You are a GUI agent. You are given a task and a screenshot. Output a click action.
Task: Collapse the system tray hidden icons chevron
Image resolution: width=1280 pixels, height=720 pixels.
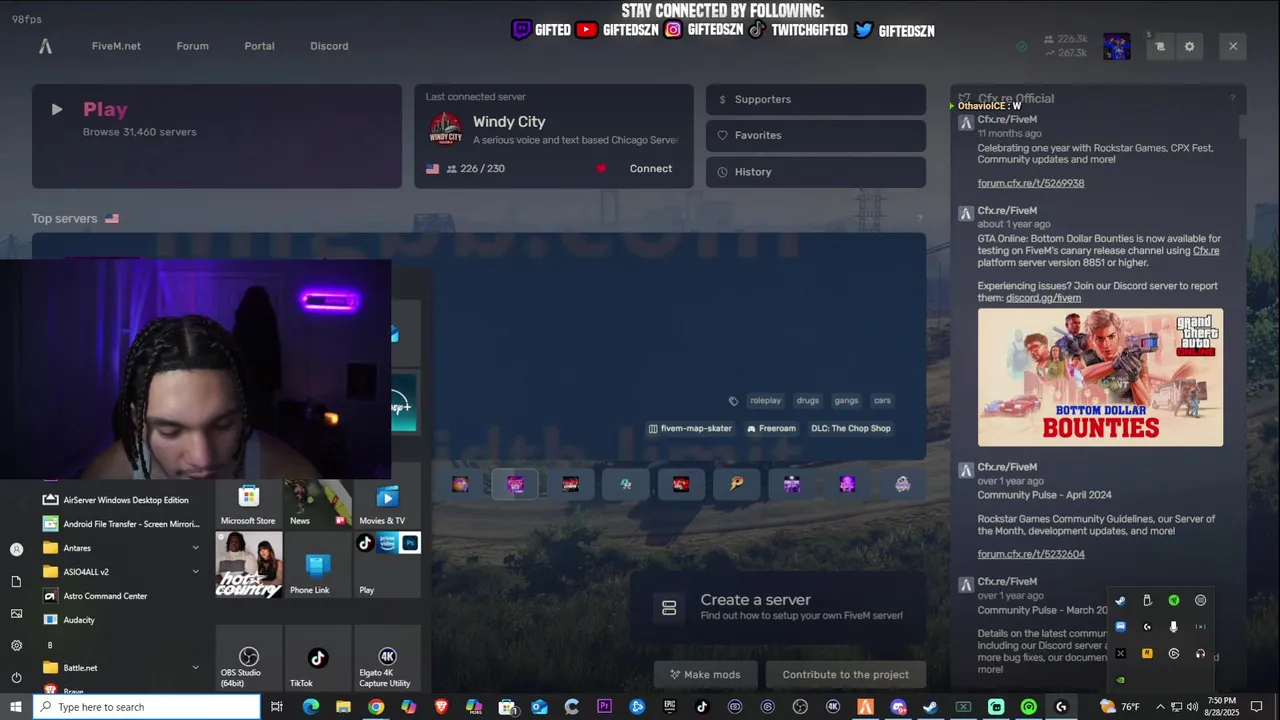(1160, 707)
